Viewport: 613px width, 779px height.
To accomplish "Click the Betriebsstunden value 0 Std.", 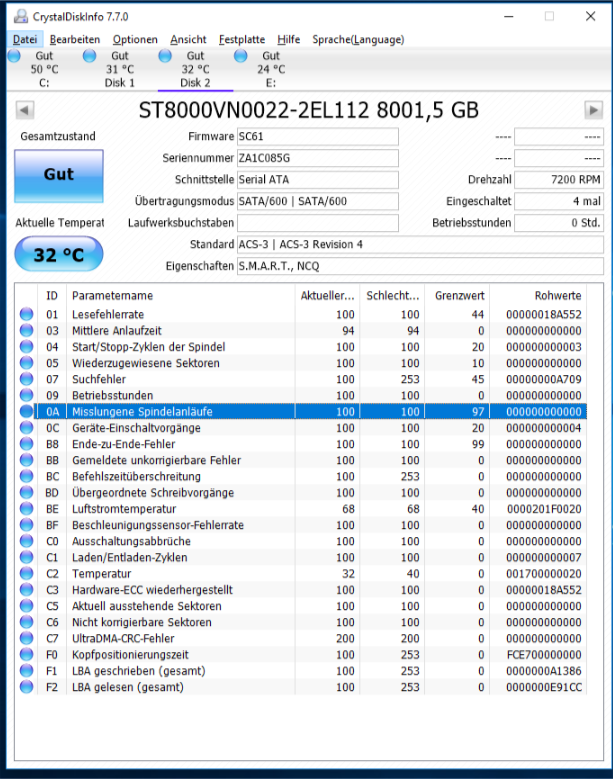I will [559, 223].
